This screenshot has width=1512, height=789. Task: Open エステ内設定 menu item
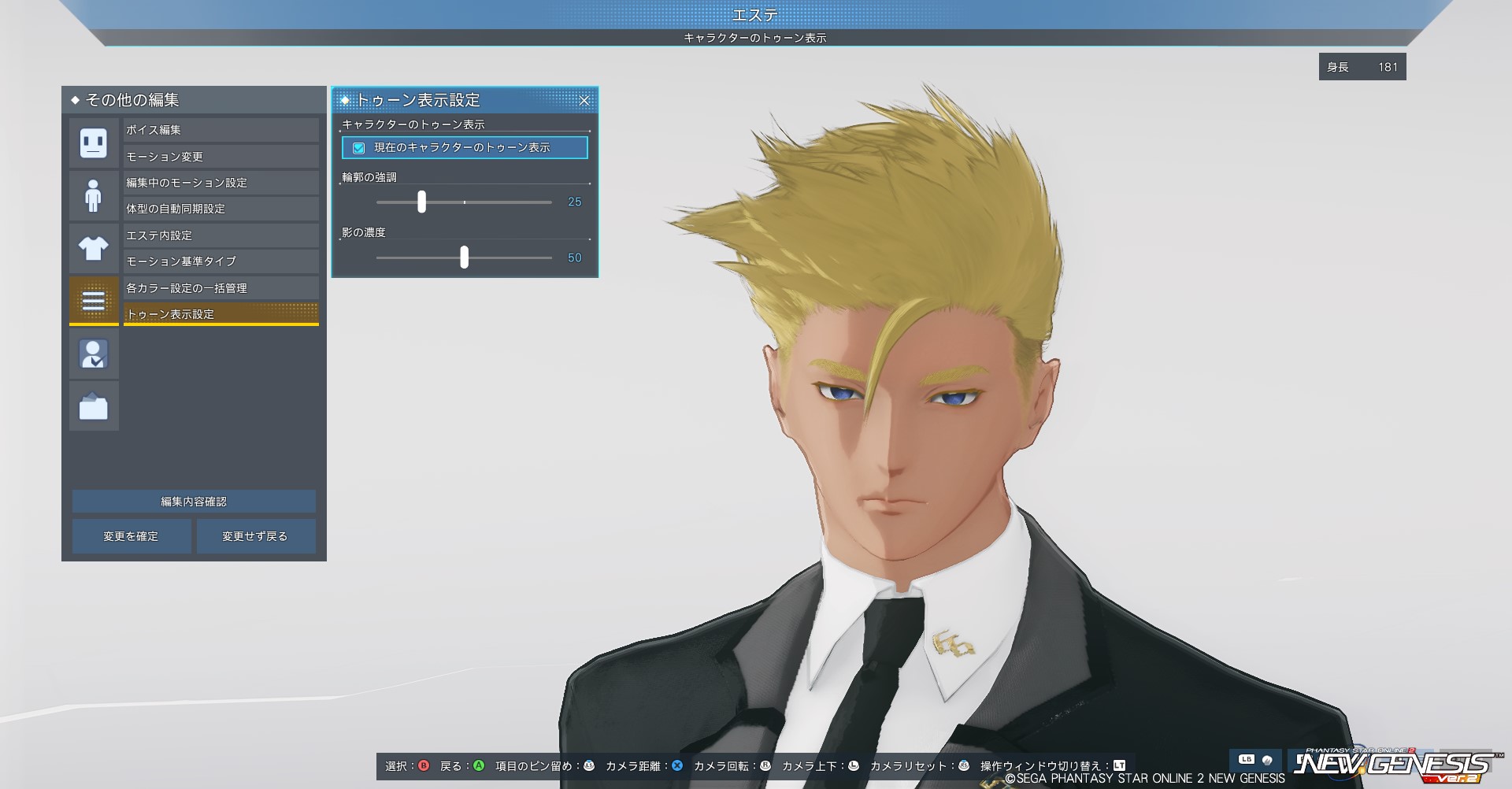(x=221, y=235)
